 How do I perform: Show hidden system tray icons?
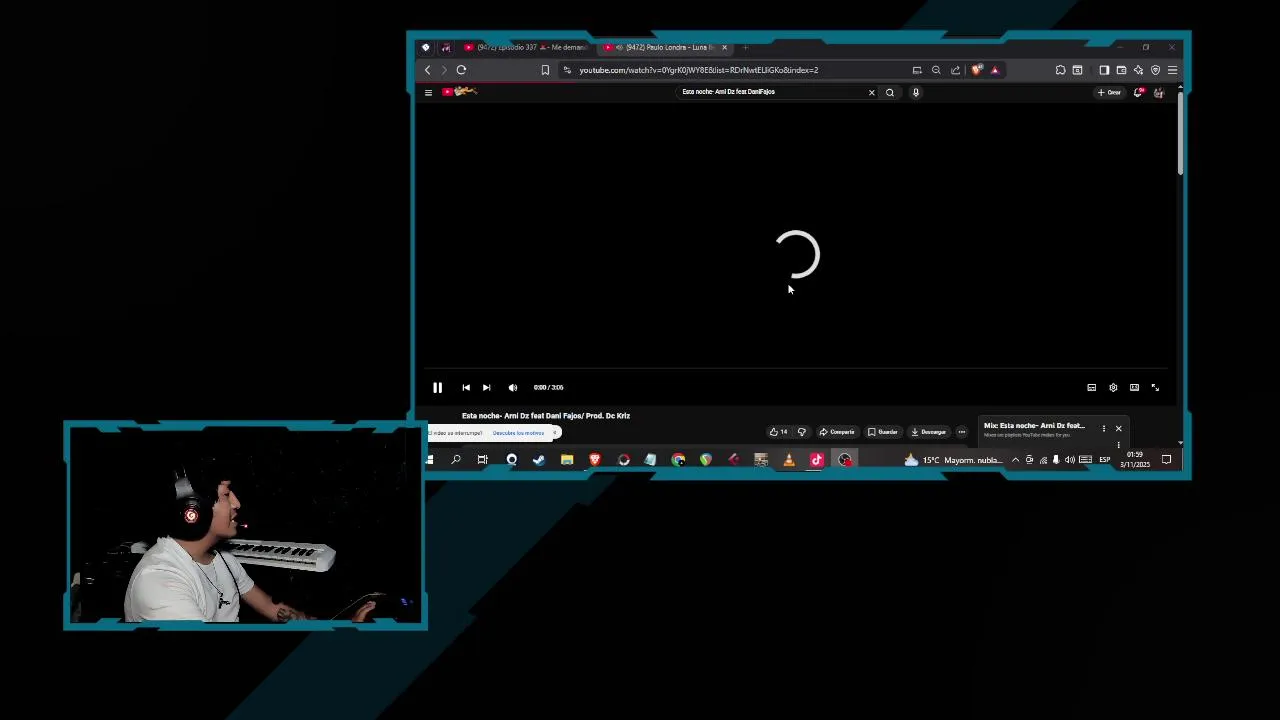pyautogui.click(x=1015, y=460)
